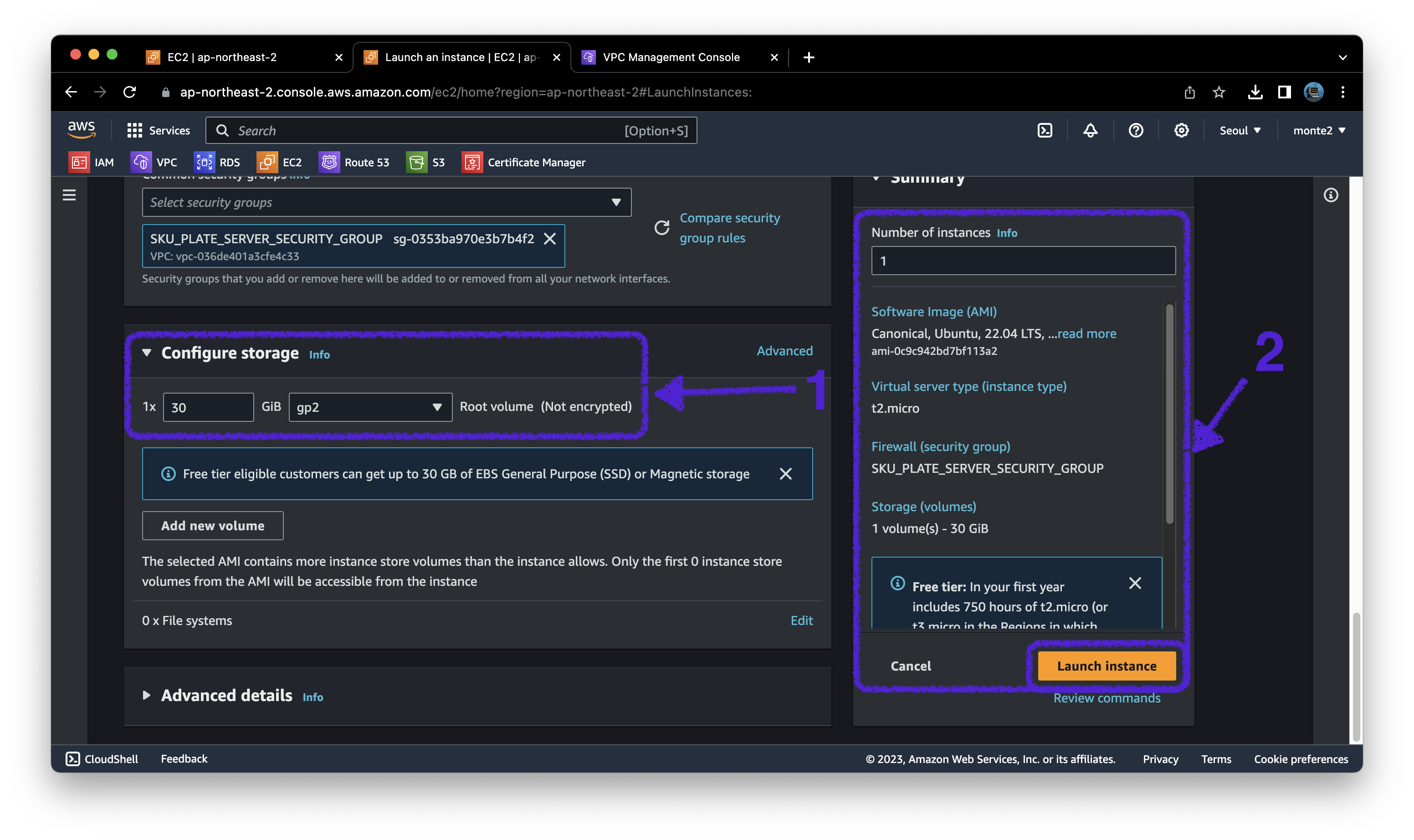Screen dimensions: 1414x840
Task: Click the Route 53 shortcut icon
Action: pyautogui.click(x=329, y=163)
